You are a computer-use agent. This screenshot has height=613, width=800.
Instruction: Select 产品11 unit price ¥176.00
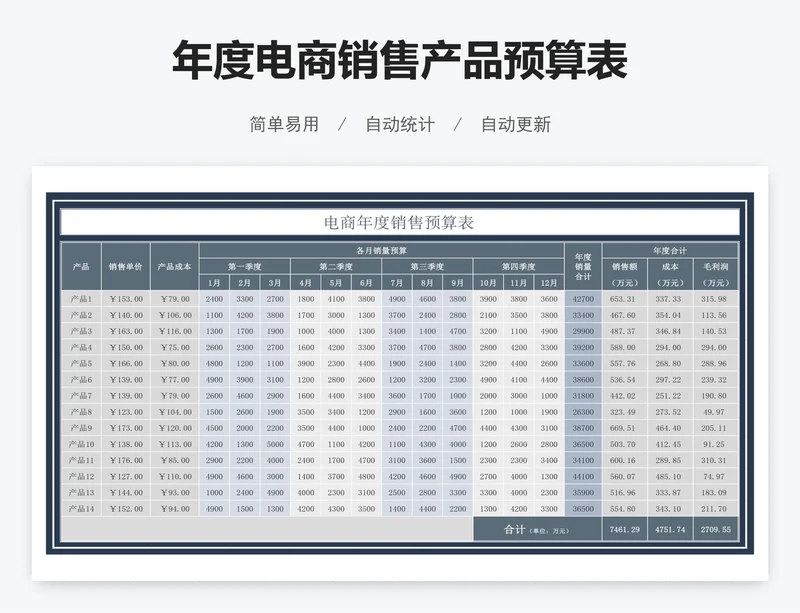[x=126, y=460]
